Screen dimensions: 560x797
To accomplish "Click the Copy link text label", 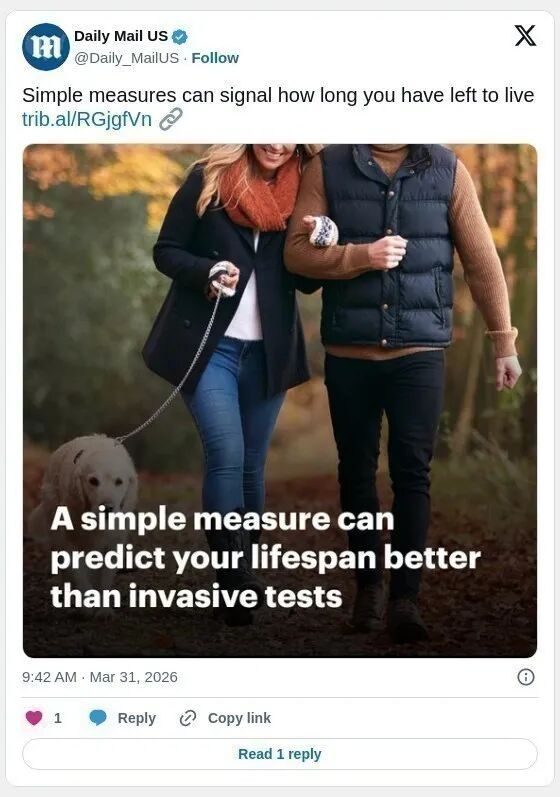I will 239,718.
